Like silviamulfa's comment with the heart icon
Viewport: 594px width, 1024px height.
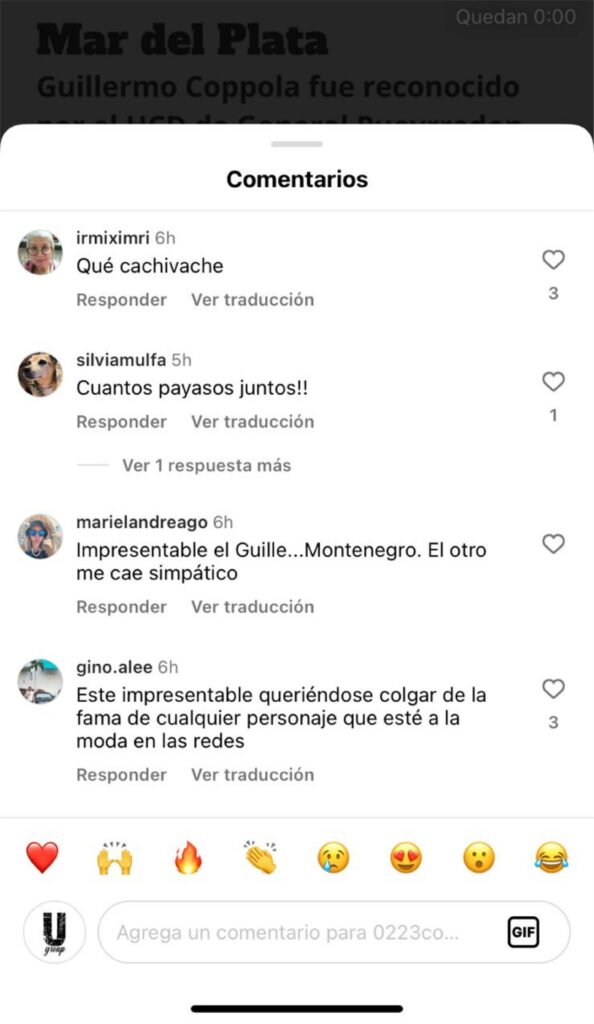(x=553, y=381)
